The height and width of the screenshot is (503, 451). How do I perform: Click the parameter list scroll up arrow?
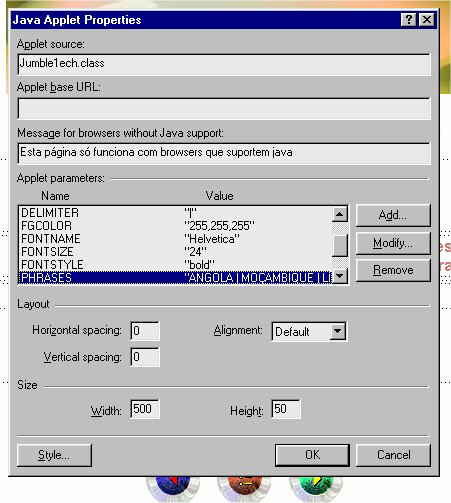point(340,214)
